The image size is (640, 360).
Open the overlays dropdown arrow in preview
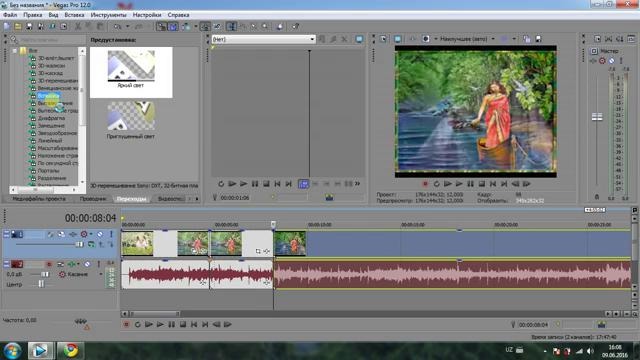[514, 39]
